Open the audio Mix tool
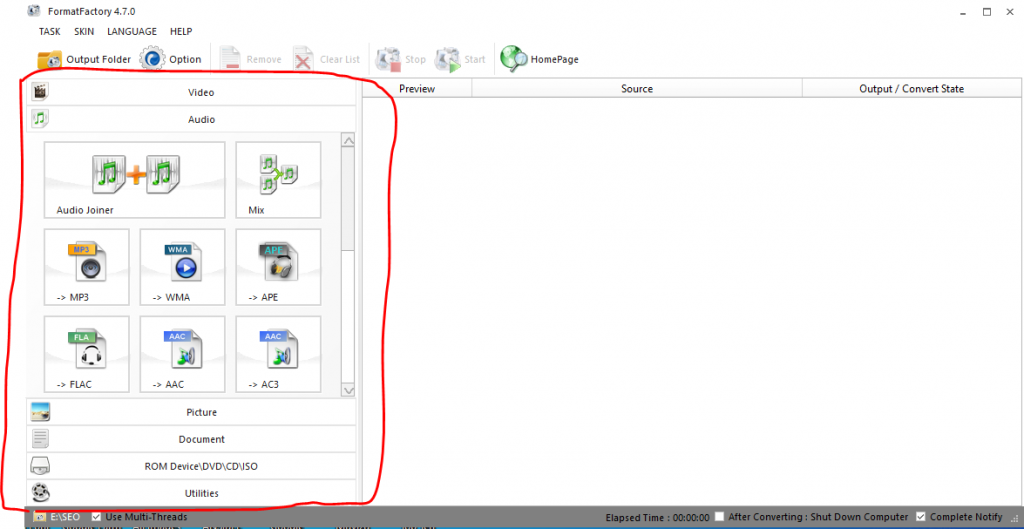Screen dimensions: 1024x529 (x=278, y=180)
